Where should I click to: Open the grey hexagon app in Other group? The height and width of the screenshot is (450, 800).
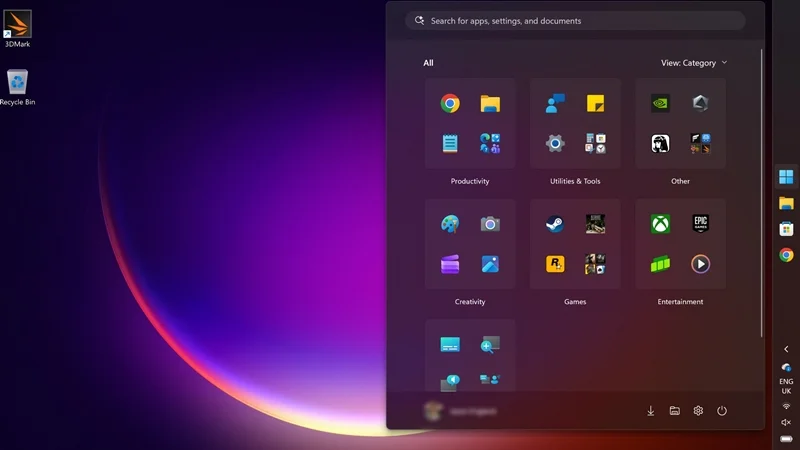(701, 104)
